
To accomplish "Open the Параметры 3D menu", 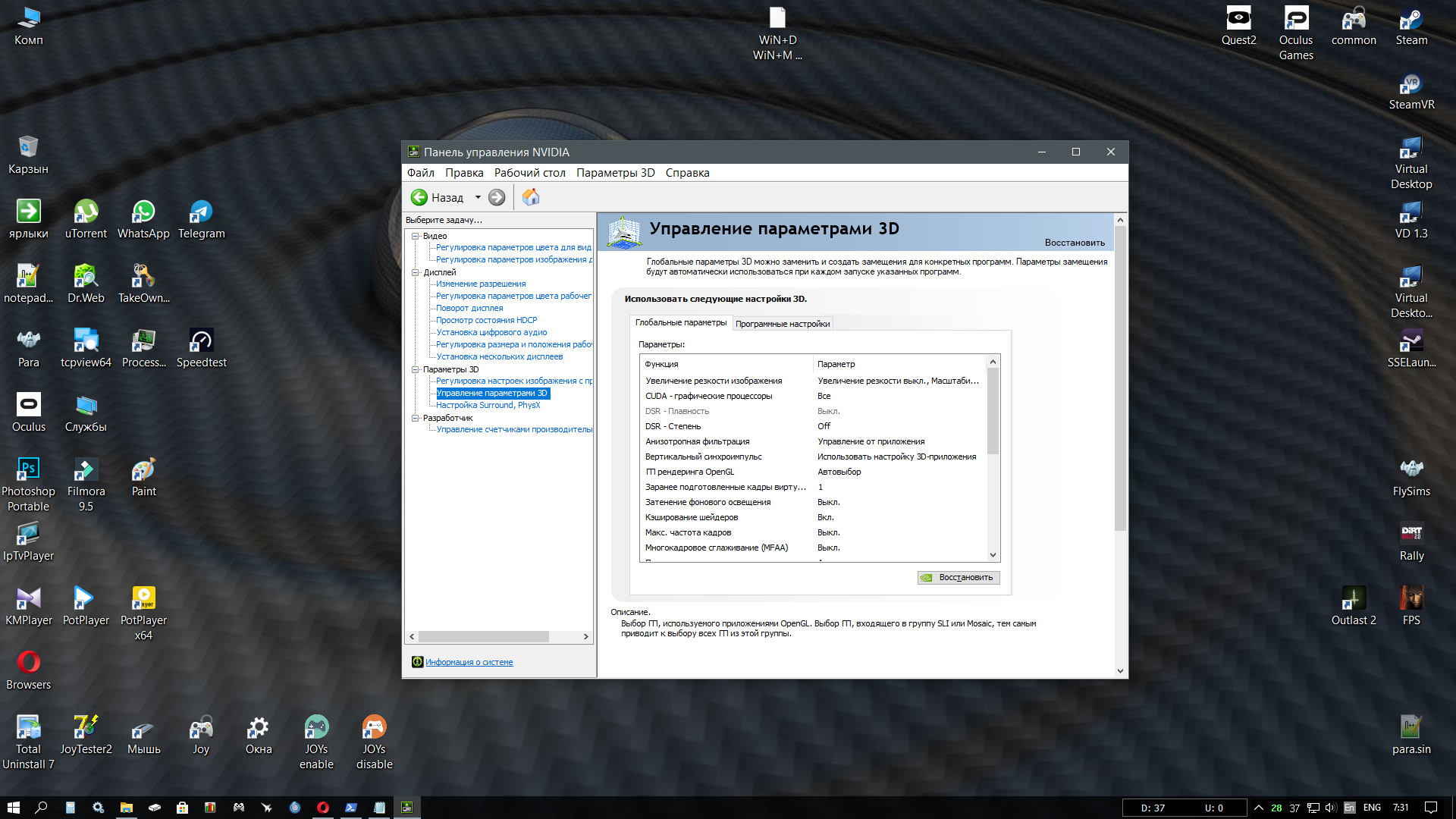I will (615, 173).
